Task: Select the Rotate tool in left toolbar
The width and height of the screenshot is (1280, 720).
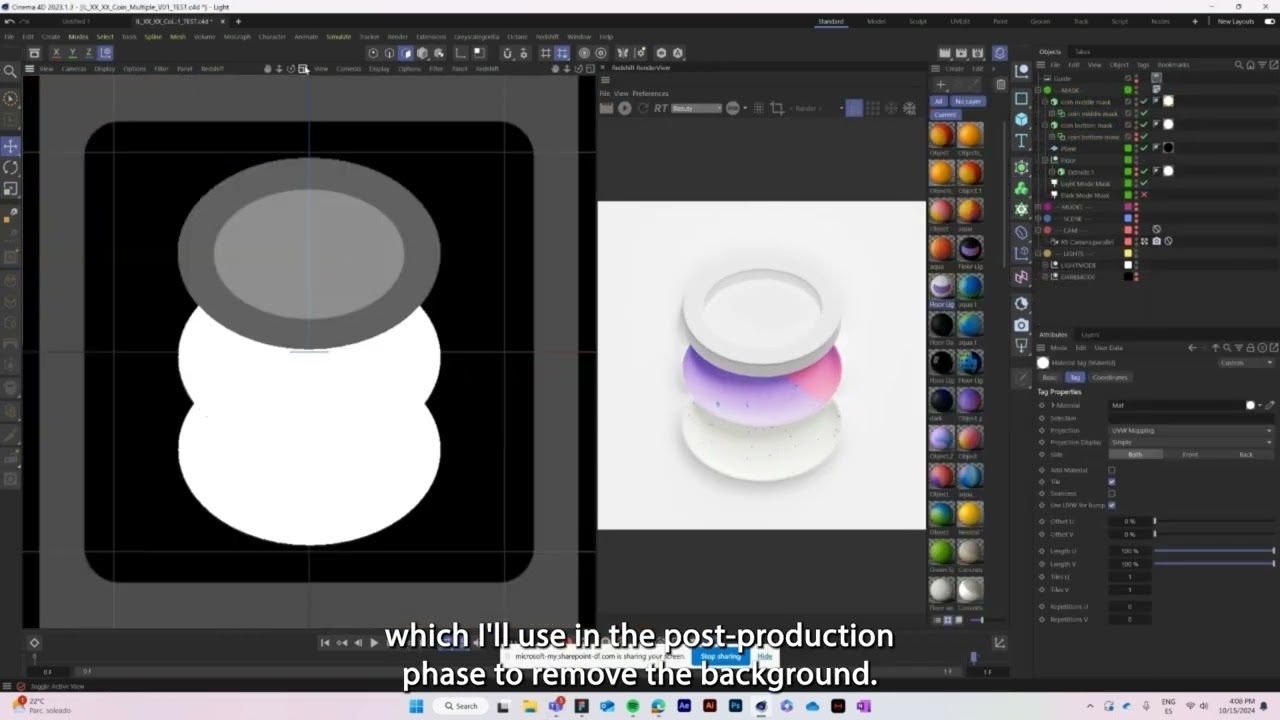Action: (10, 168)
